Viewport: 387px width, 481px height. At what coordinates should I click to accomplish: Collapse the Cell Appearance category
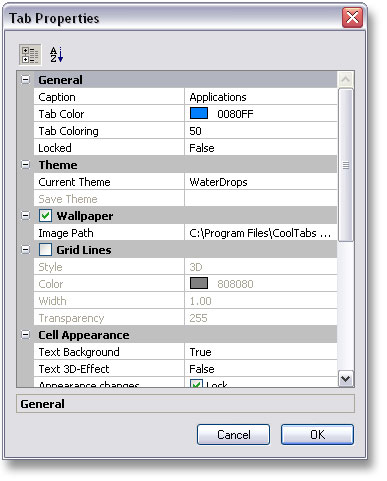pos(25,335)
